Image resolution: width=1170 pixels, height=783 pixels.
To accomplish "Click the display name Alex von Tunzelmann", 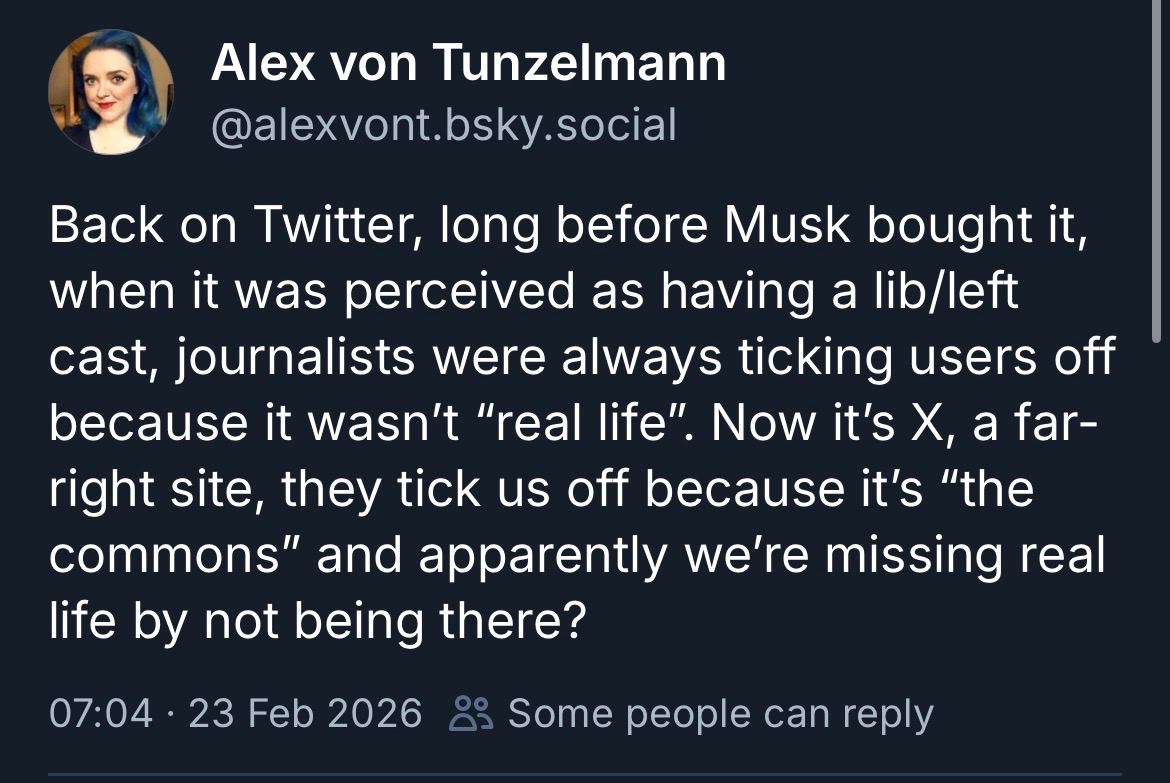I will [x=468, y=65].
